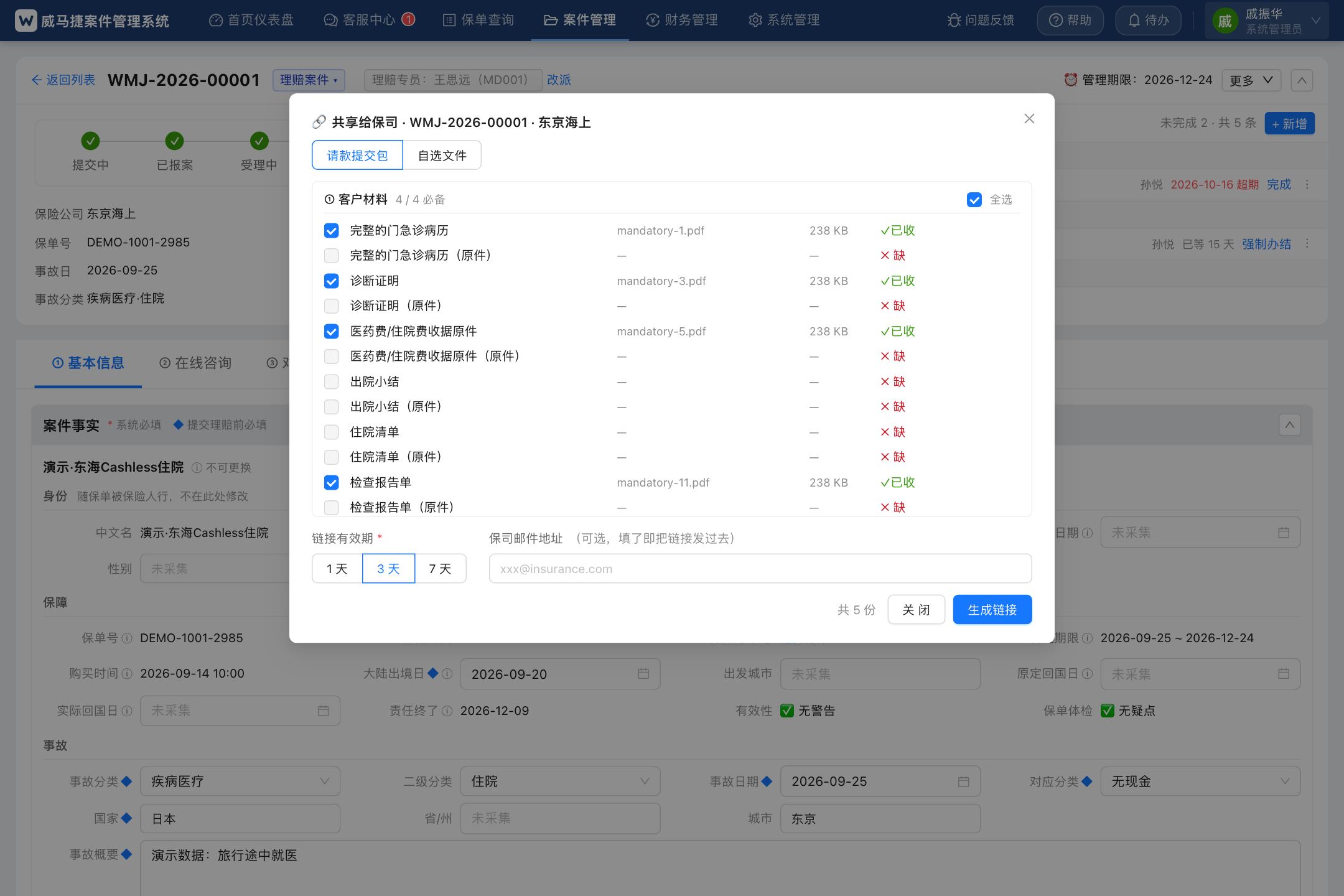Open the 首页仪表盘 dashboard menu
This screenshot has height=896, width=1344.
click(x=251, y=21)
